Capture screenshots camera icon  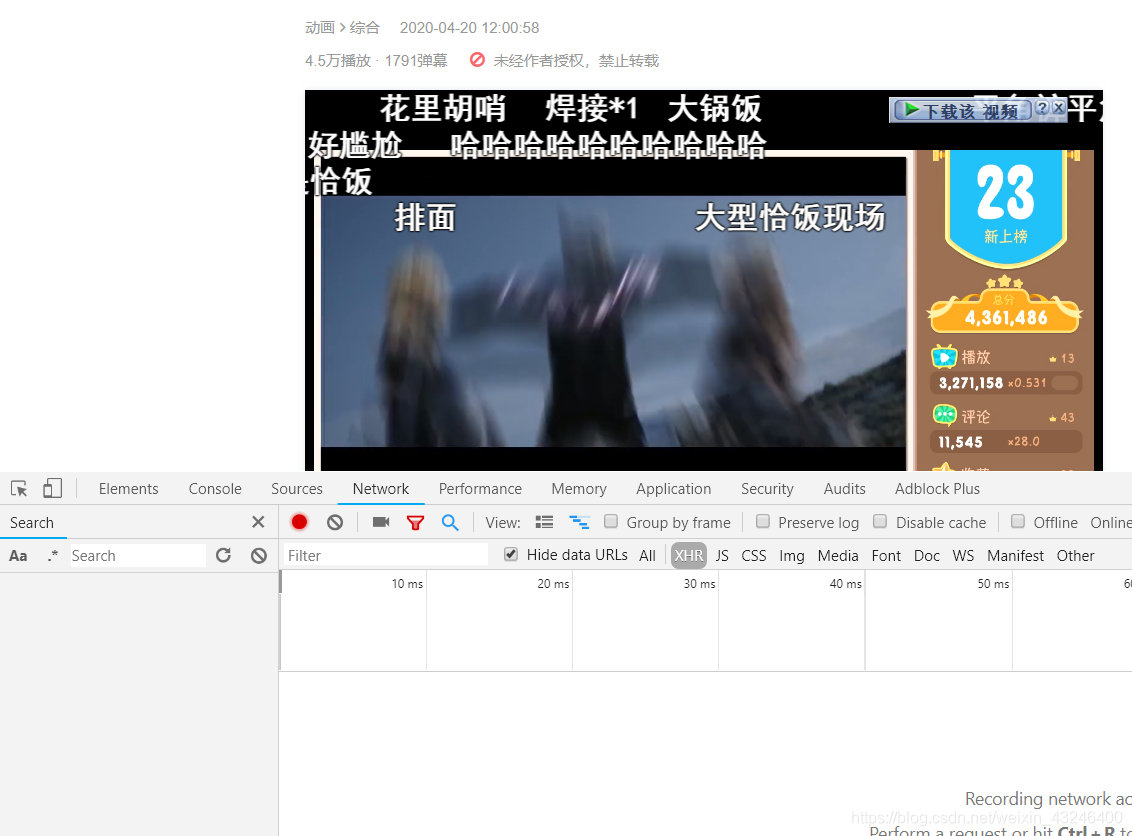(x=380, y=522)
